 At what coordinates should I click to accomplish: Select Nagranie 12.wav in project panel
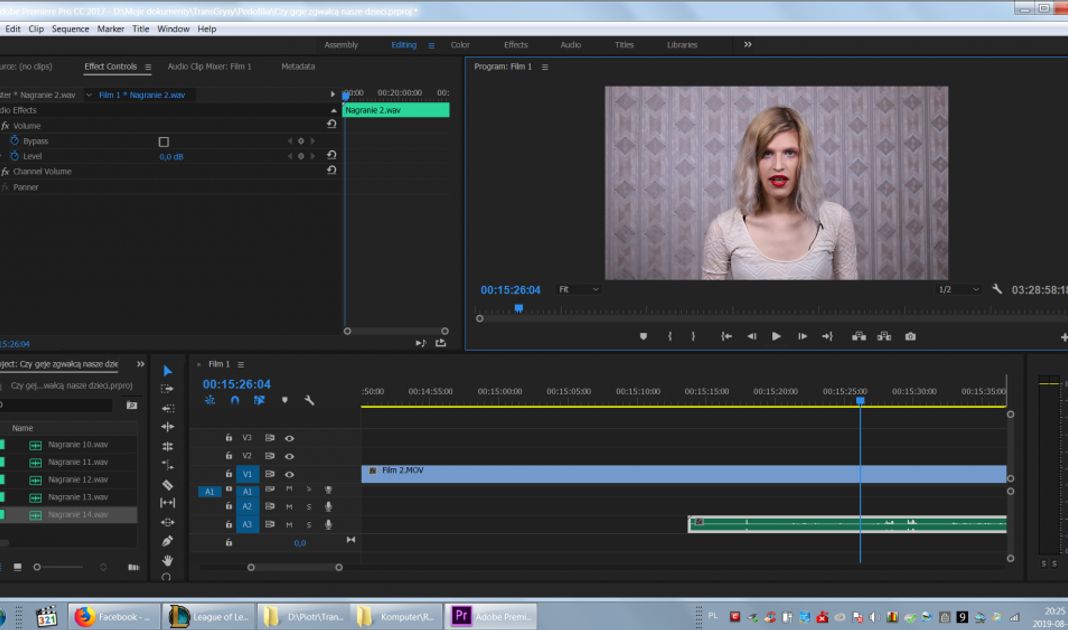(x=78, y=480)
